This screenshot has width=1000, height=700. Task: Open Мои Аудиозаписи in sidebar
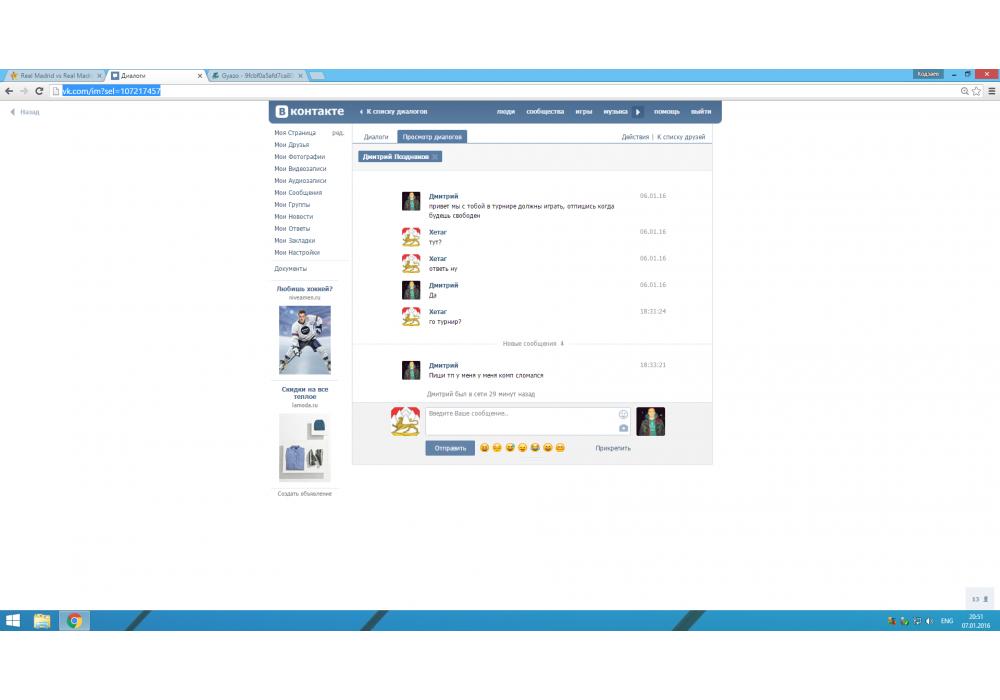click(x=300, y=181)
